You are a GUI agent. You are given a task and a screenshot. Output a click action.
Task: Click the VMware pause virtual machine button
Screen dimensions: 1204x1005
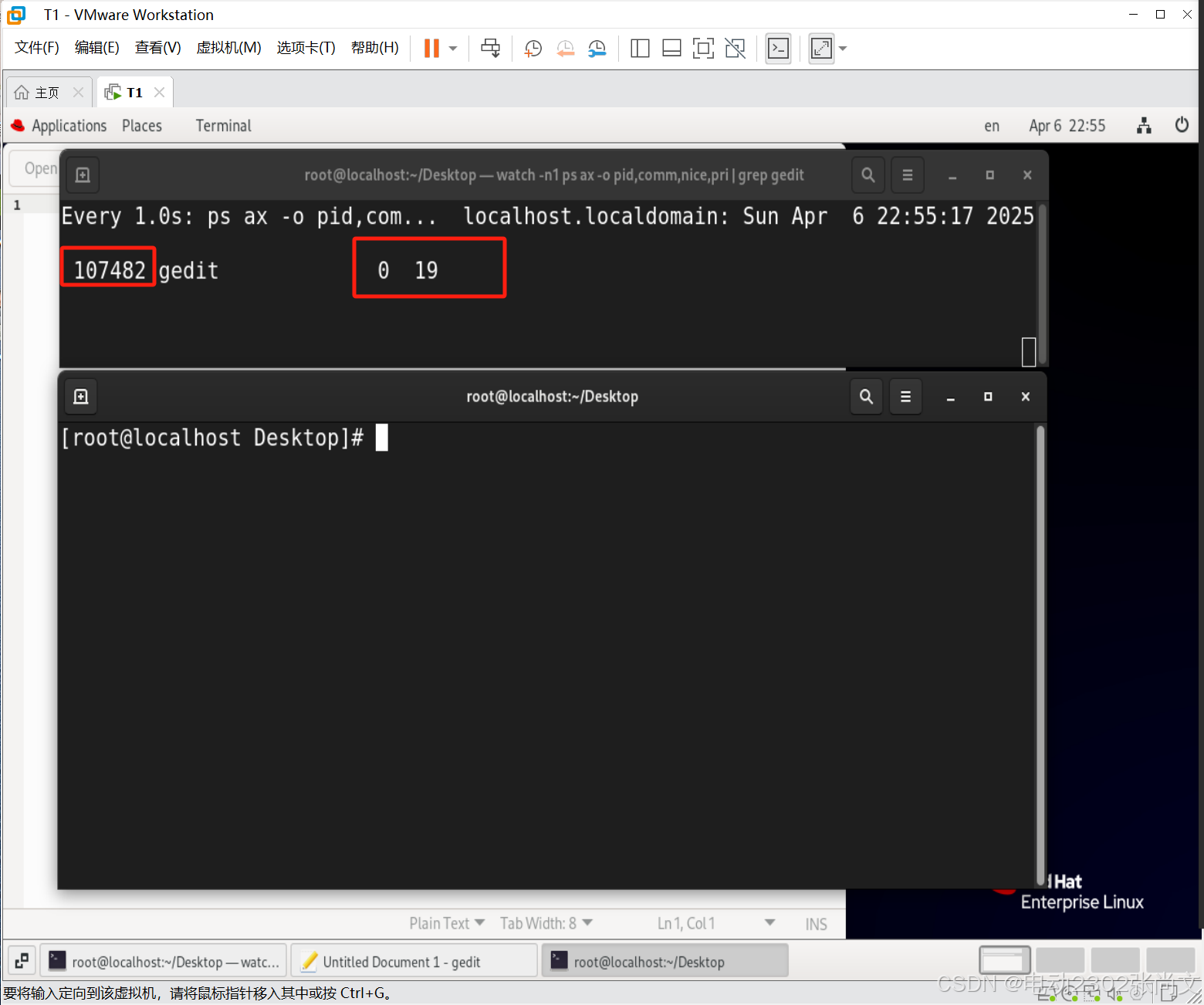pos(431,49)
